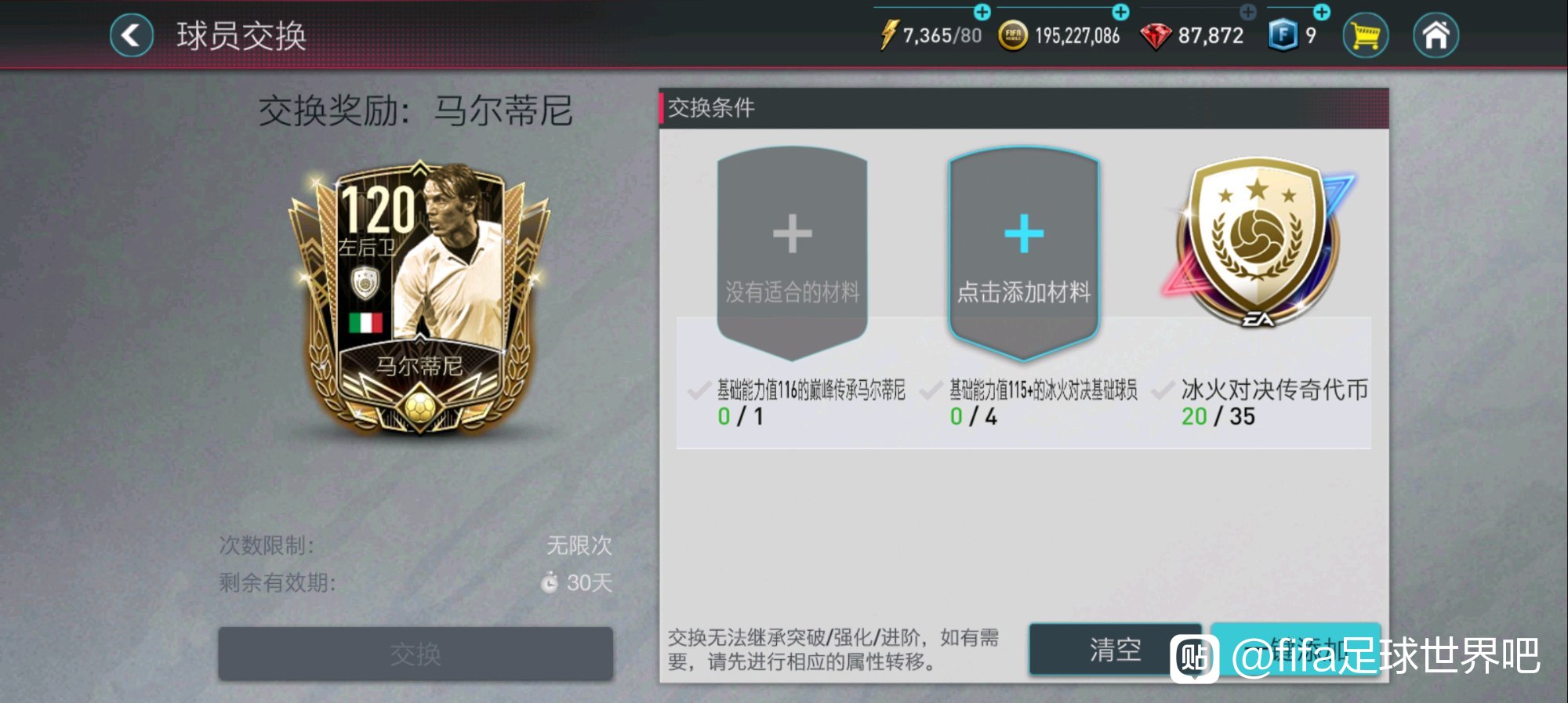The height and width of the screenshot is (703, 1568).
Task: Tap the gold FIFA coin icon
Action: (x=1013, y=35)
